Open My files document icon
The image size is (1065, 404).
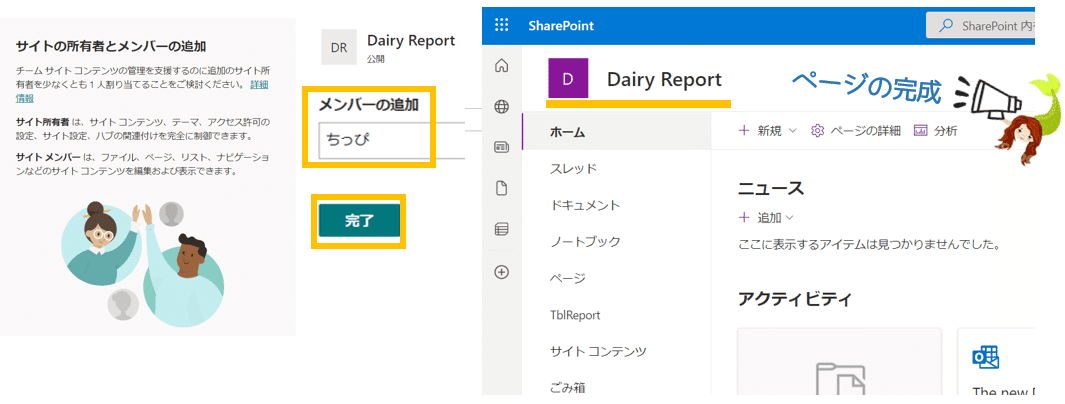pyautogui.click(x=502, y=188)
